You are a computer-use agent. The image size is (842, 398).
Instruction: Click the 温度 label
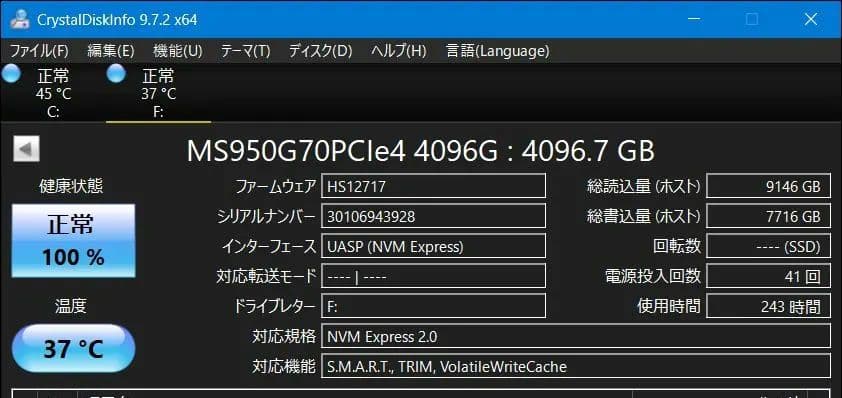[x=71, y=306]
